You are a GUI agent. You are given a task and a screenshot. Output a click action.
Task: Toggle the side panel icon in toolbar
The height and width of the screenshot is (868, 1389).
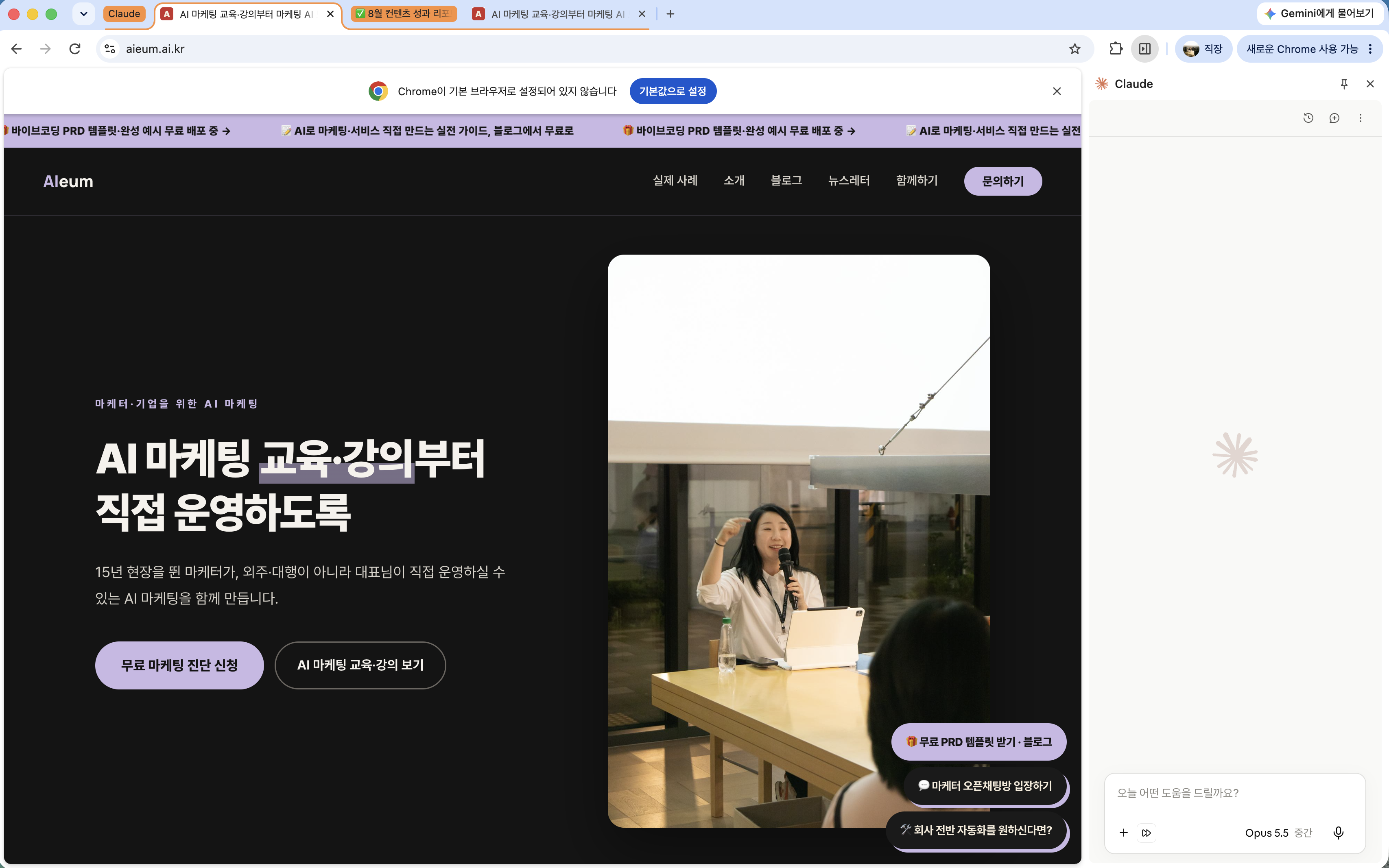(x=1144, y=49)
